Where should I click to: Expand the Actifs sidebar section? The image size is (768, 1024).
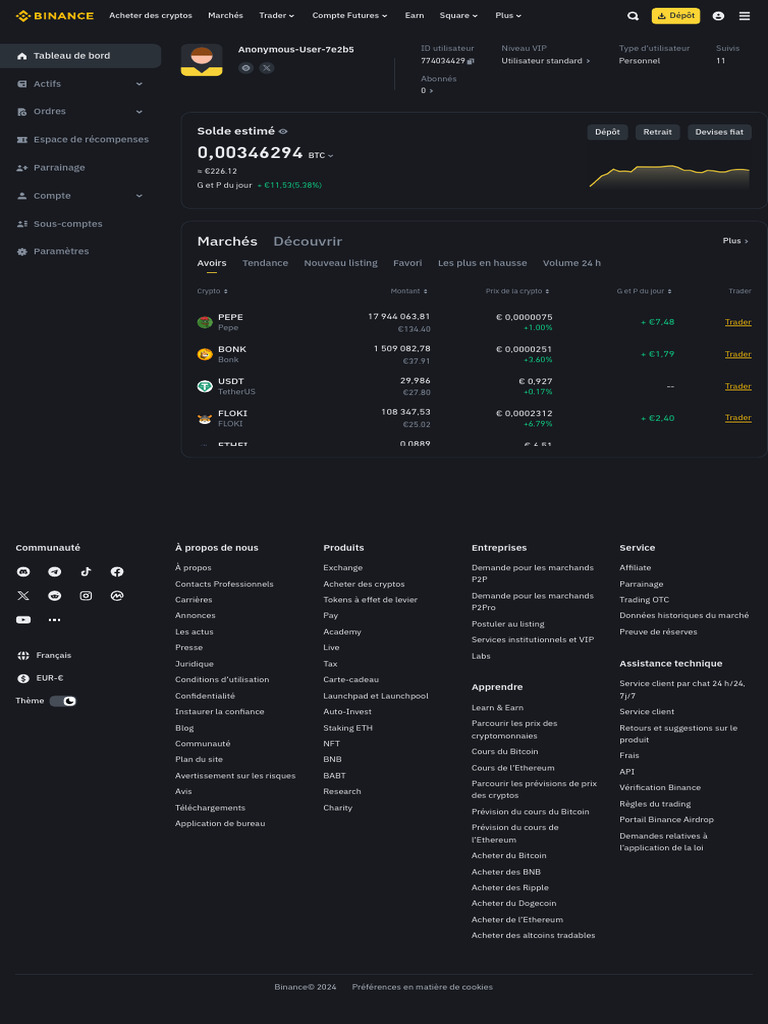(139, 84)
